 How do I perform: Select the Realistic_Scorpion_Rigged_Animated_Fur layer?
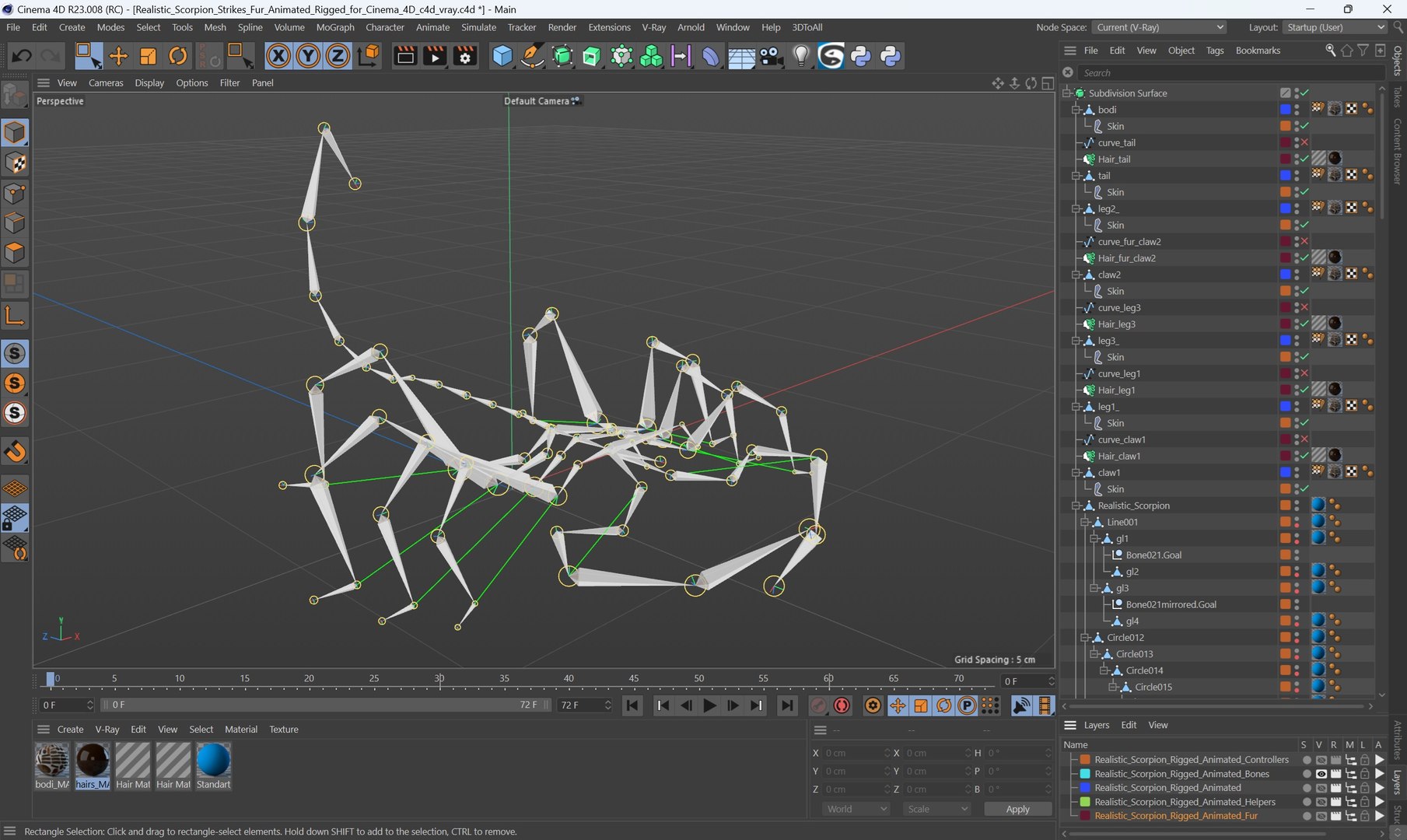point(1176,816)
